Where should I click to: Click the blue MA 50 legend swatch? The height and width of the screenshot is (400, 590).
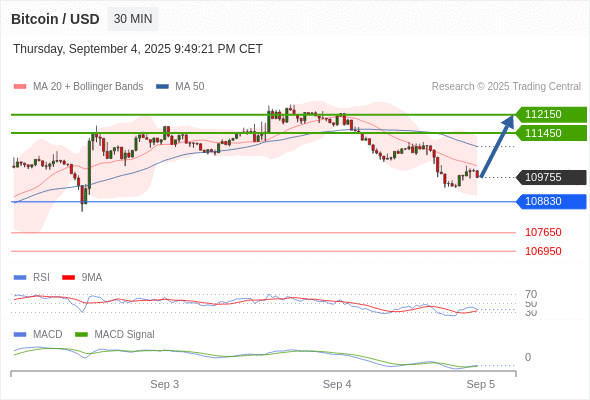[162, 87]
